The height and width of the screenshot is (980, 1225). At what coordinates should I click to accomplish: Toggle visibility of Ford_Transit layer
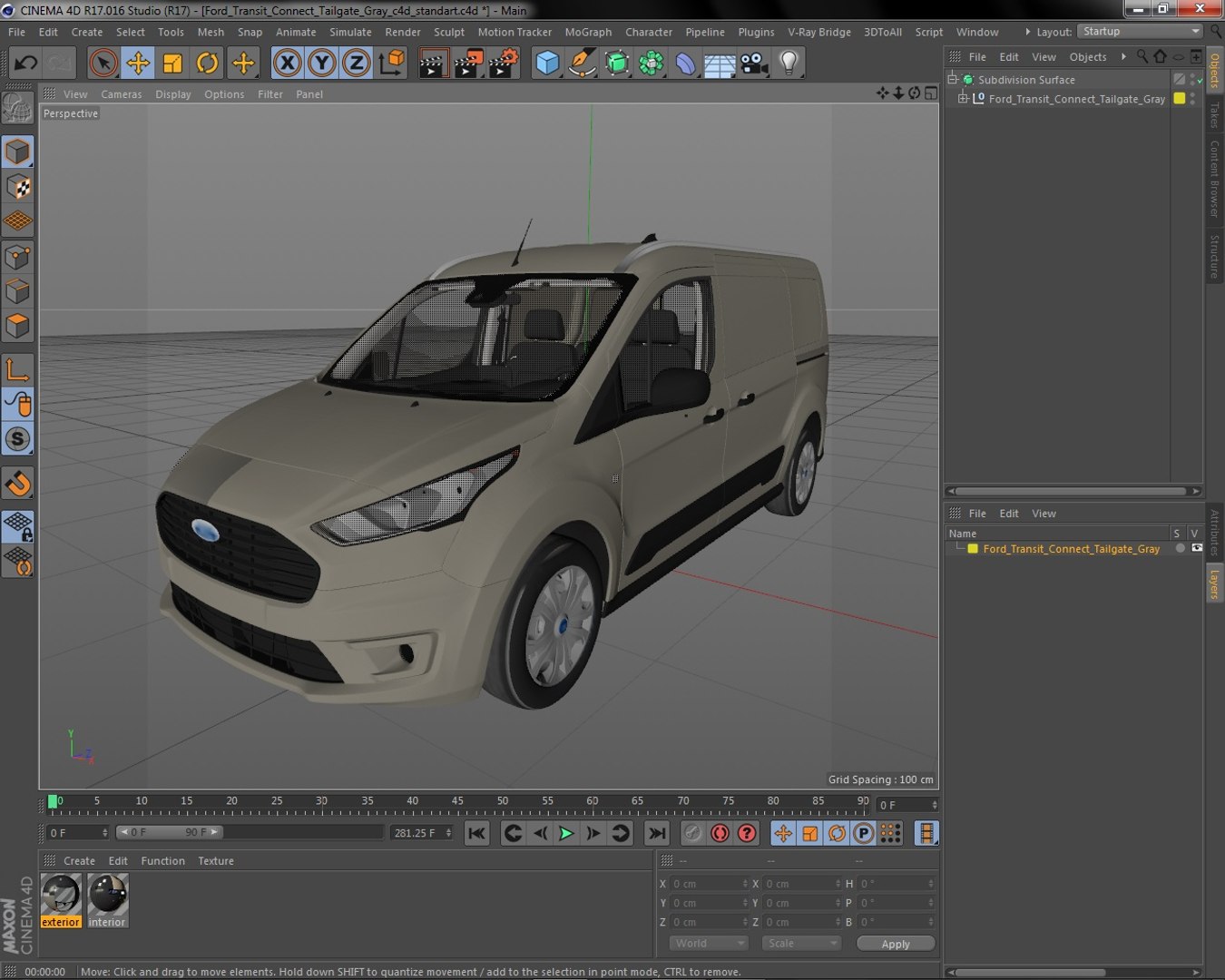pos(1197,548)
